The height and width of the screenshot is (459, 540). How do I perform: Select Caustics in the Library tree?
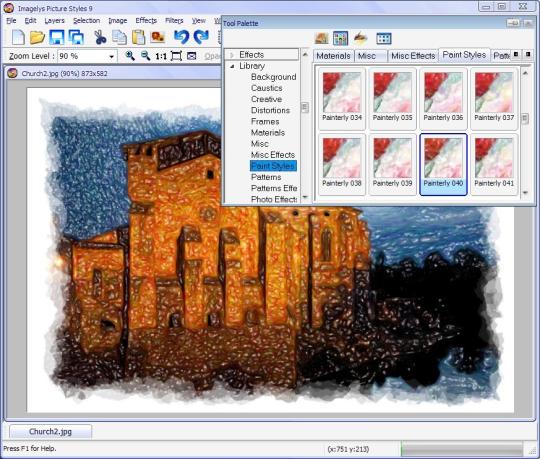(267, 88)
